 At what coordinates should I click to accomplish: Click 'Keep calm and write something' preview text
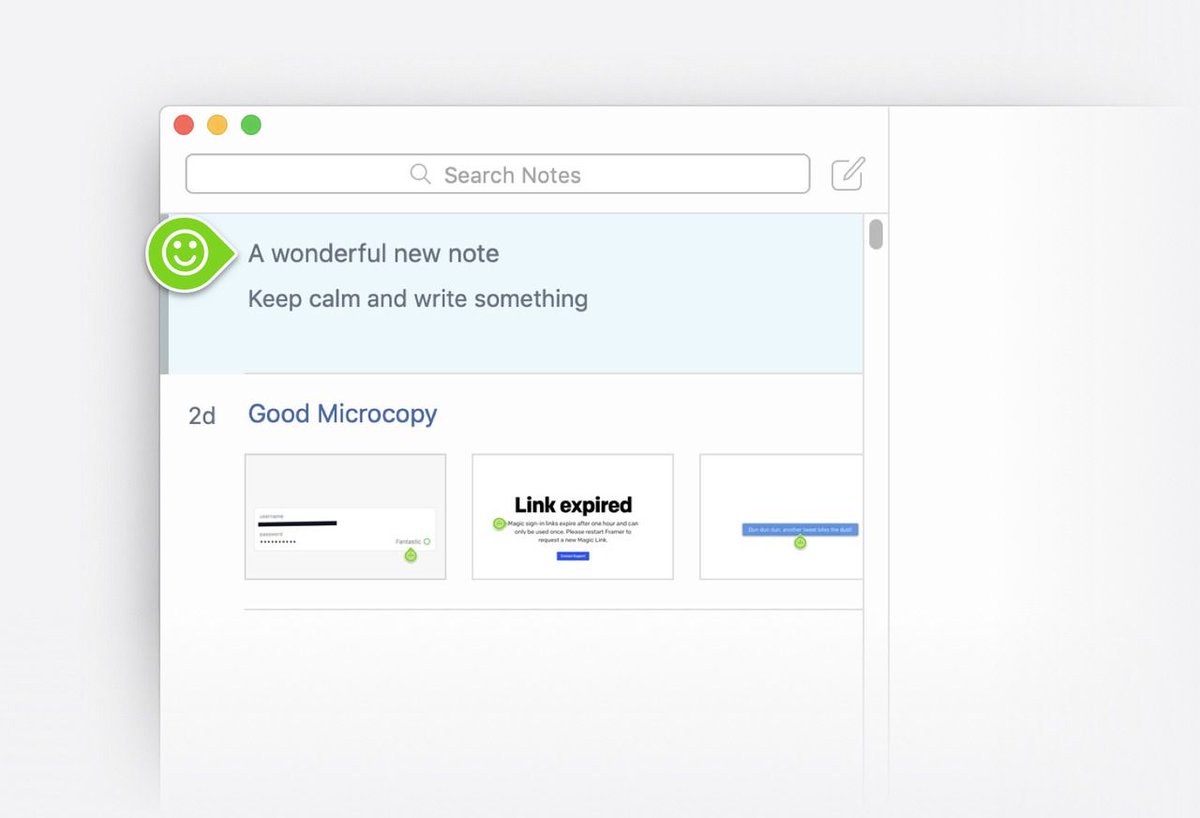418,299
